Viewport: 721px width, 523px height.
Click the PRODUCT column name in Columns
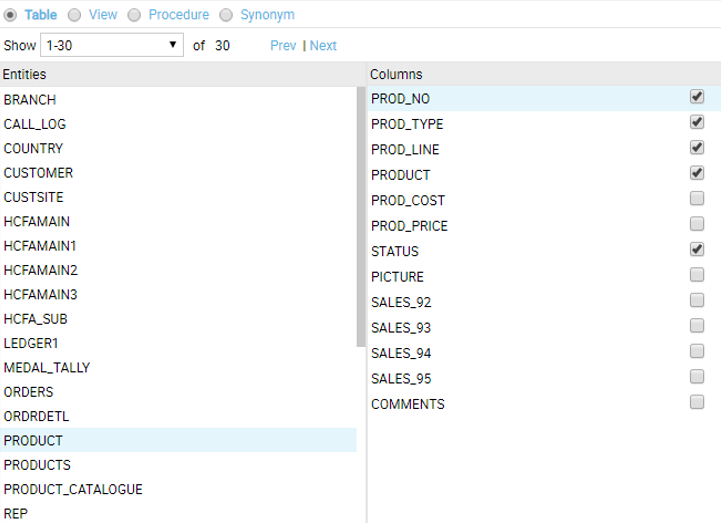point(401,175)
